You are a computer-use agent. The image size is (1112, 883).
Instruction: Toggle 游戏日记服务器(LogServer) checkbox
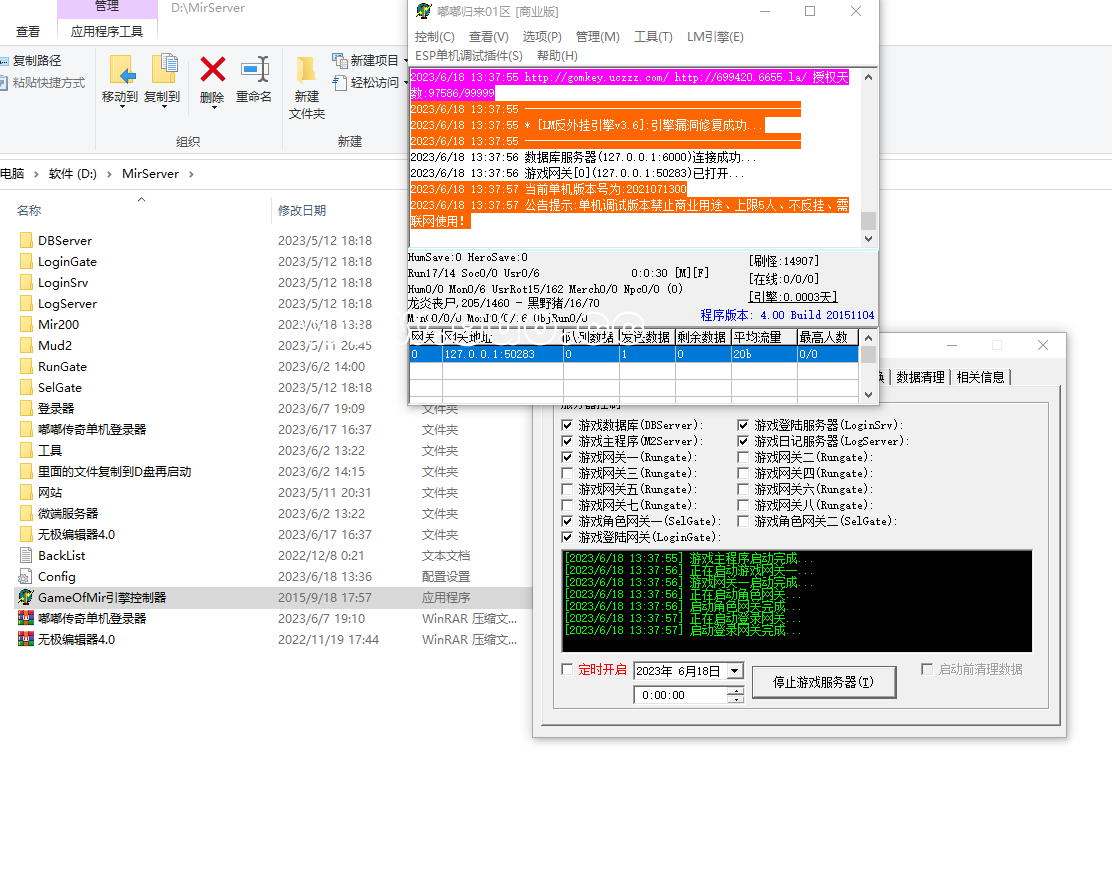click(x=743, y=441)
